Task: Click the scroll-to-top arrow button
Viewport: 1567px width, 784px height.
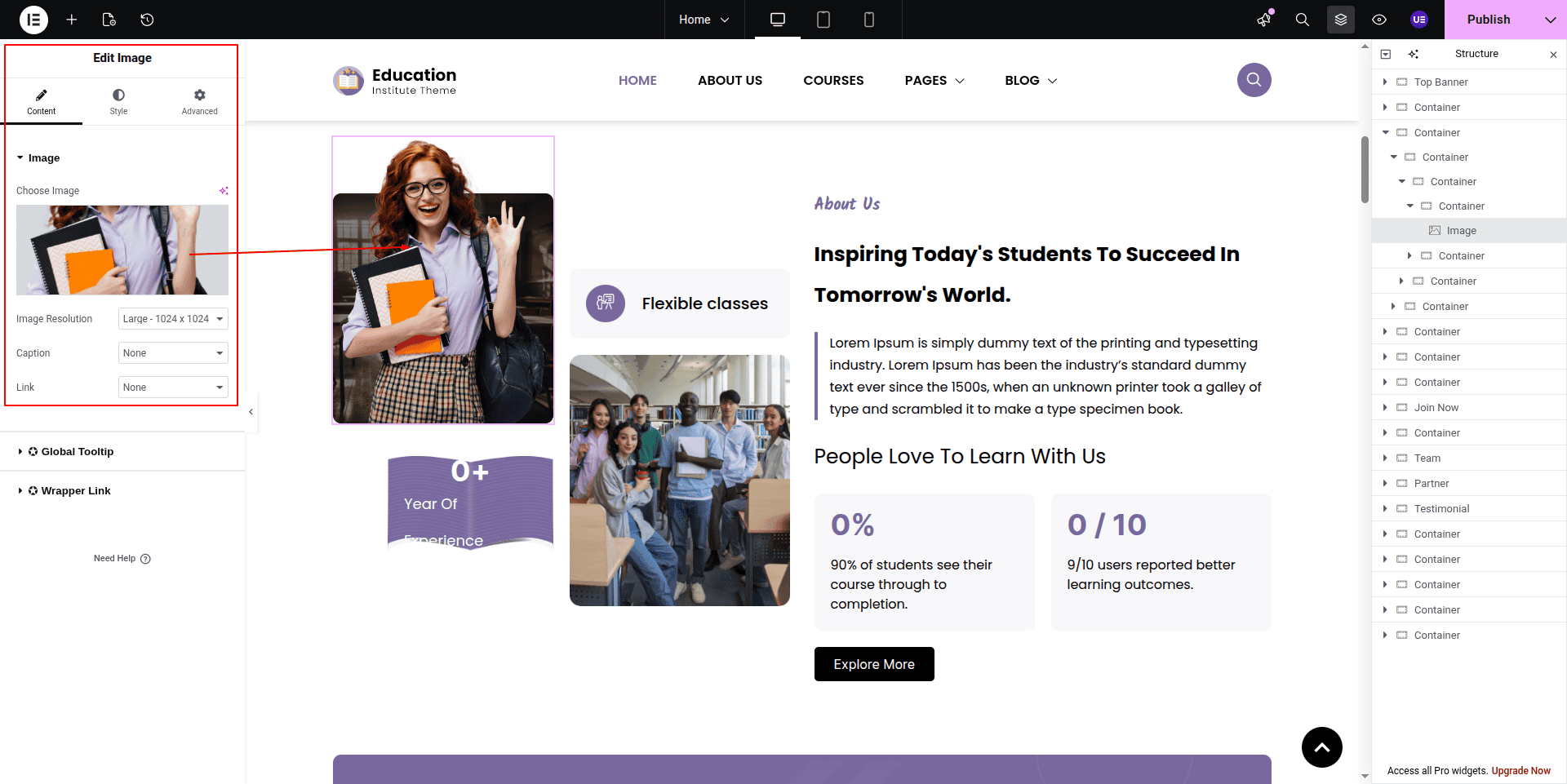Action: [1321, 747]
